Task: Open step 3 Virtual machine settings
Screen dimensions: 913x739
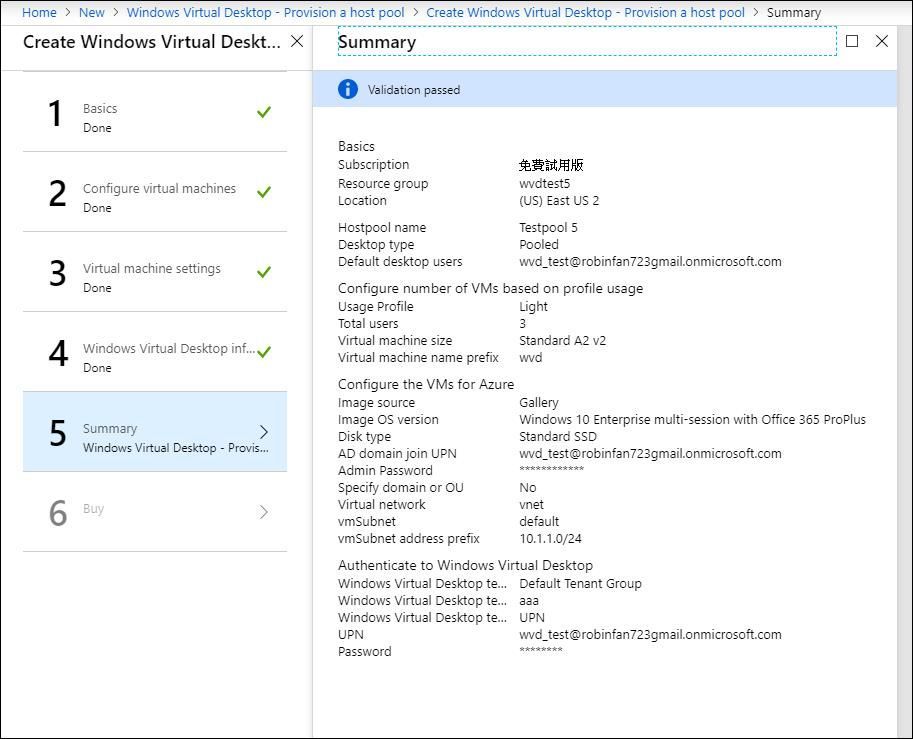Action: click(x=155, y=271)
